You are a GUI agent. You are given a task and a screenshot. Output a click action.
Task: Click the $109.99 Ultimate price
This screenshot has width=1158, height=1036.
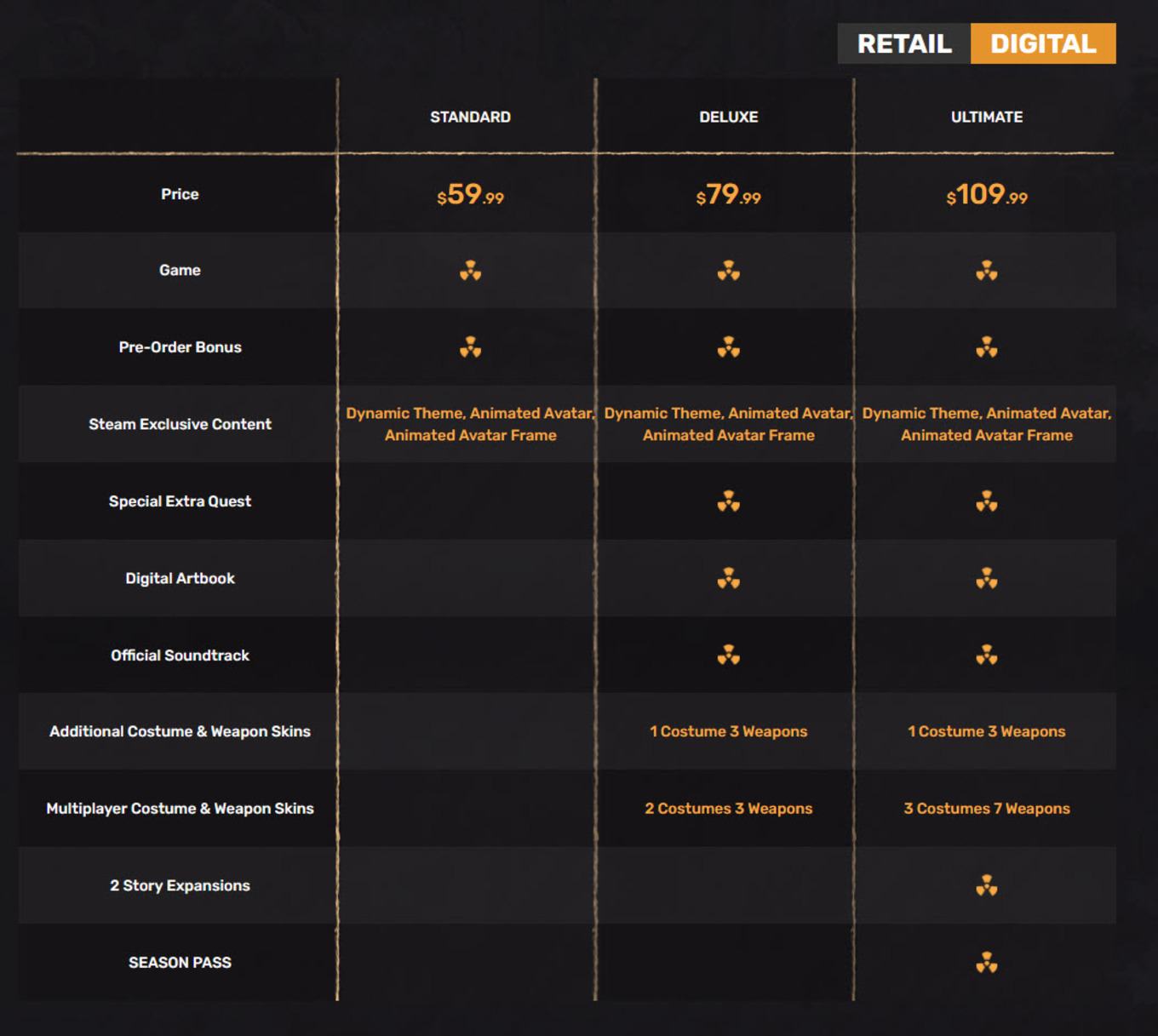coord(987,195)
